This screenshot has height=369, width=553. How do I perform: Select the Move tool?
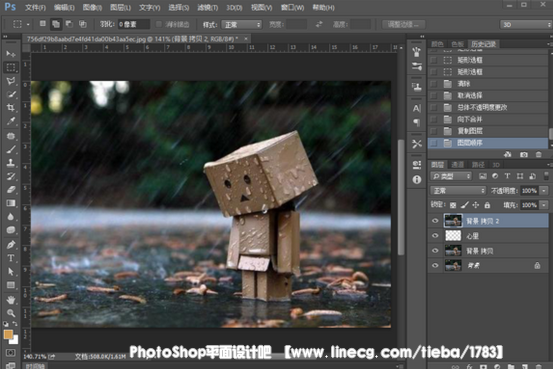point(11,54)
